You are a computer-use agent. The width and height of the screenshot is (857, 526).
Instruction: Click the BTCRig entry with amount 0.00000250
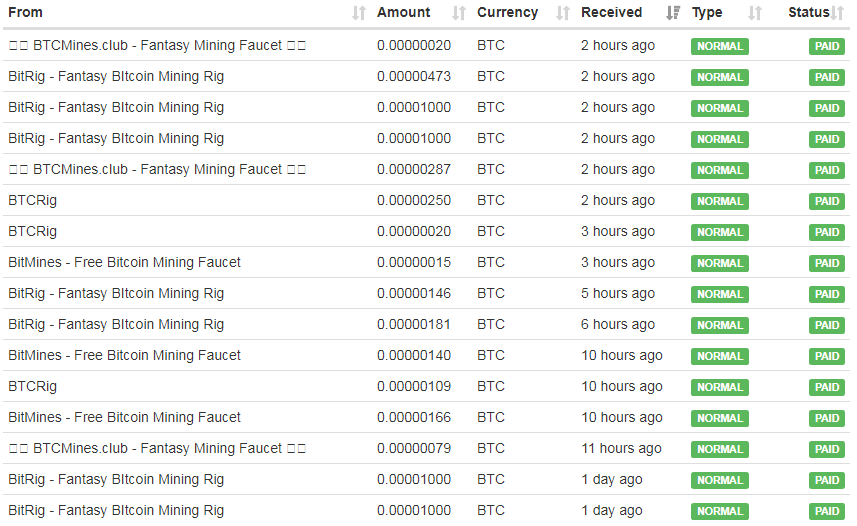[33, 200]
